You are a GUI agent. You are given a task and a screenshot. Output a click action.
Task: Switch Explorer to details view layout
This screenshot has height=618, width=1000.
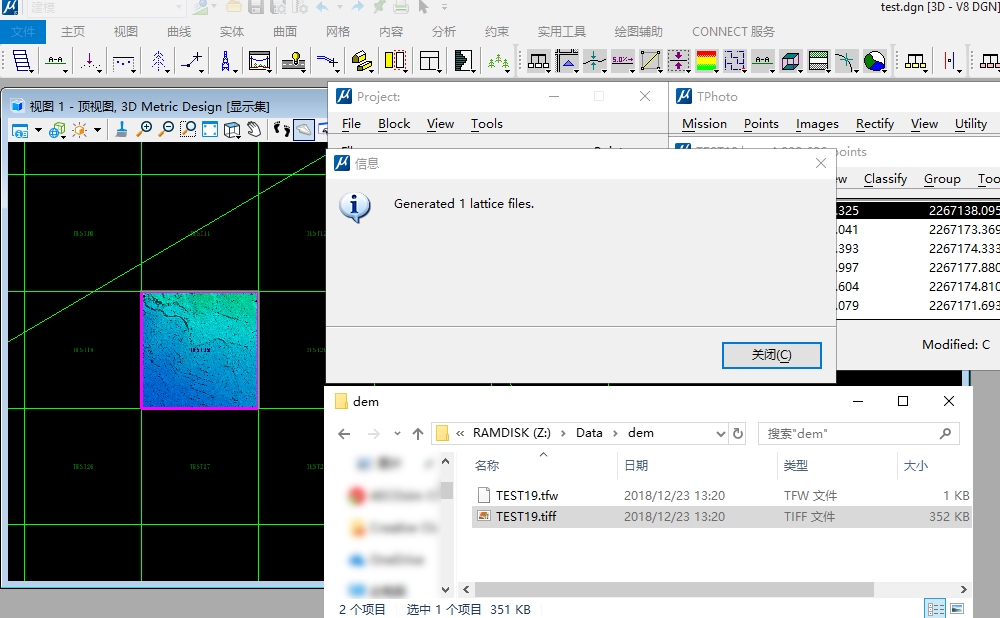934,608
